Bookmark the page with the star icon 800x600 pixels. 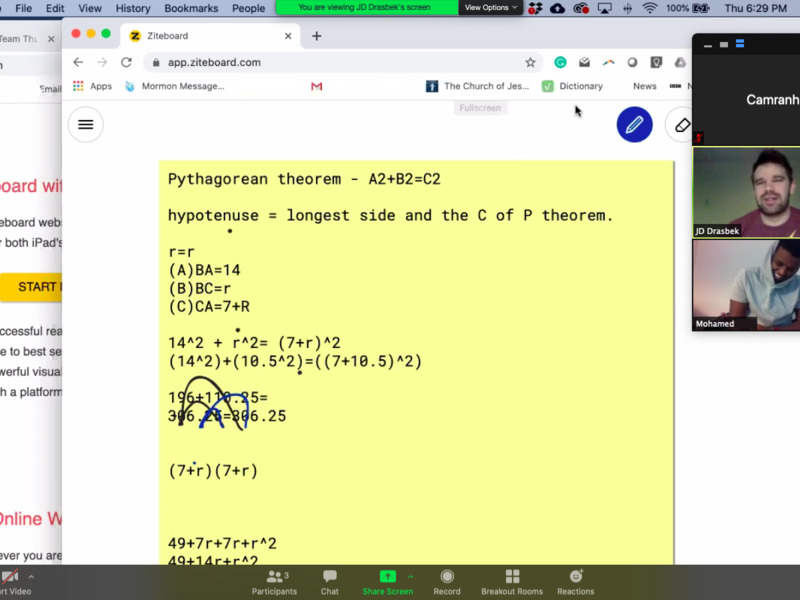[530, 61]
